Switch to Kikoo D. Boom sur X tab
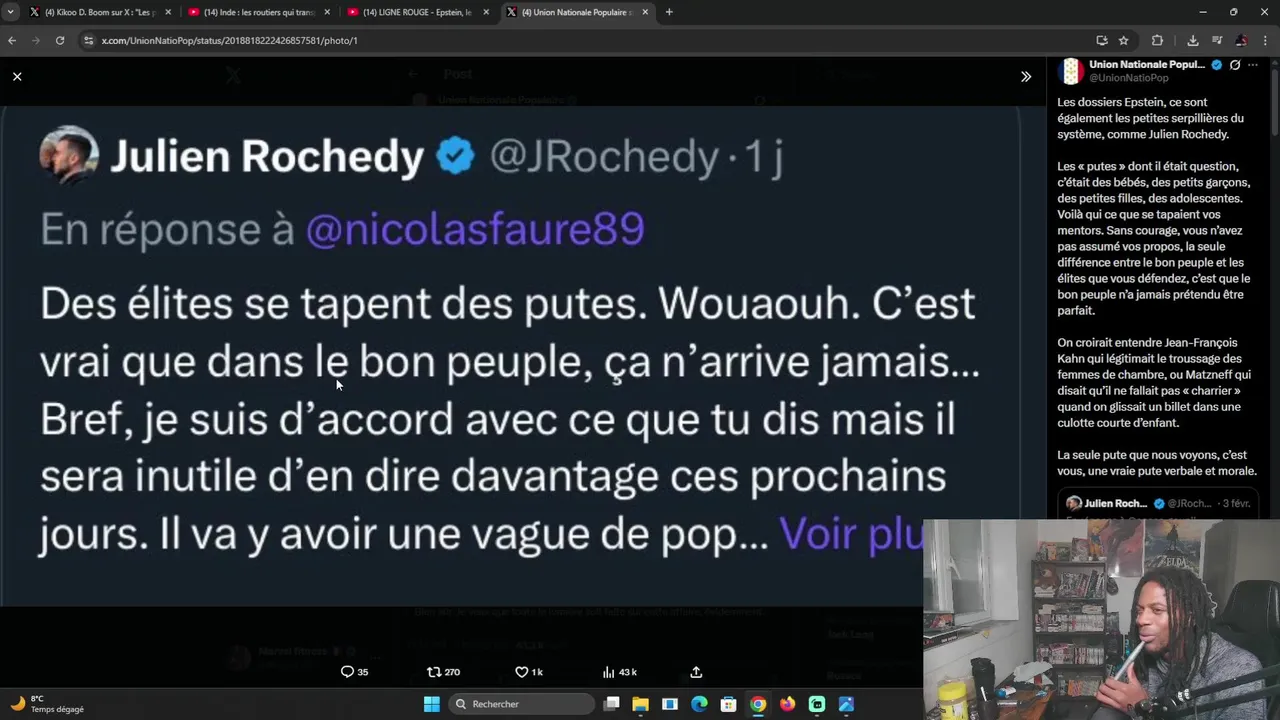 [100, 12]
